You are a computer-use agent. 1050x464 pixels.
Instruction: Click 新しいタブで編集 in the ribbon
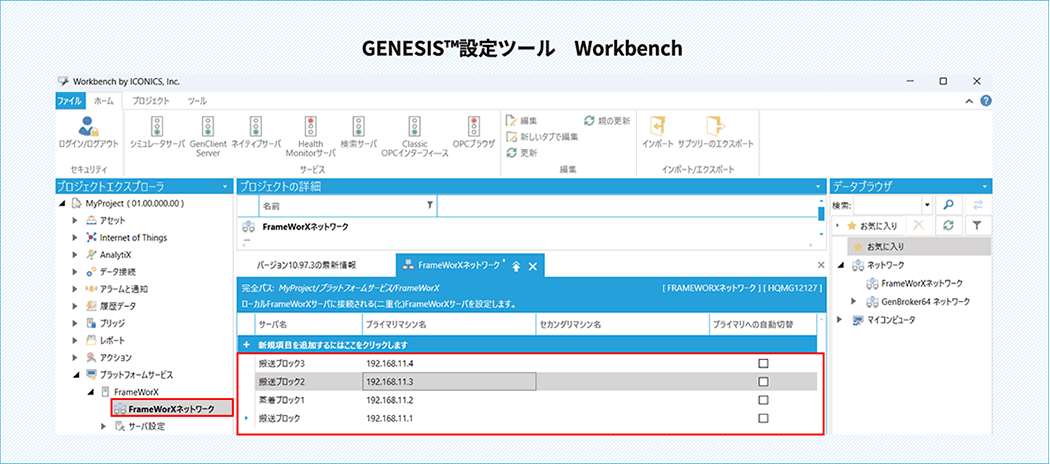tap(542, 137)
